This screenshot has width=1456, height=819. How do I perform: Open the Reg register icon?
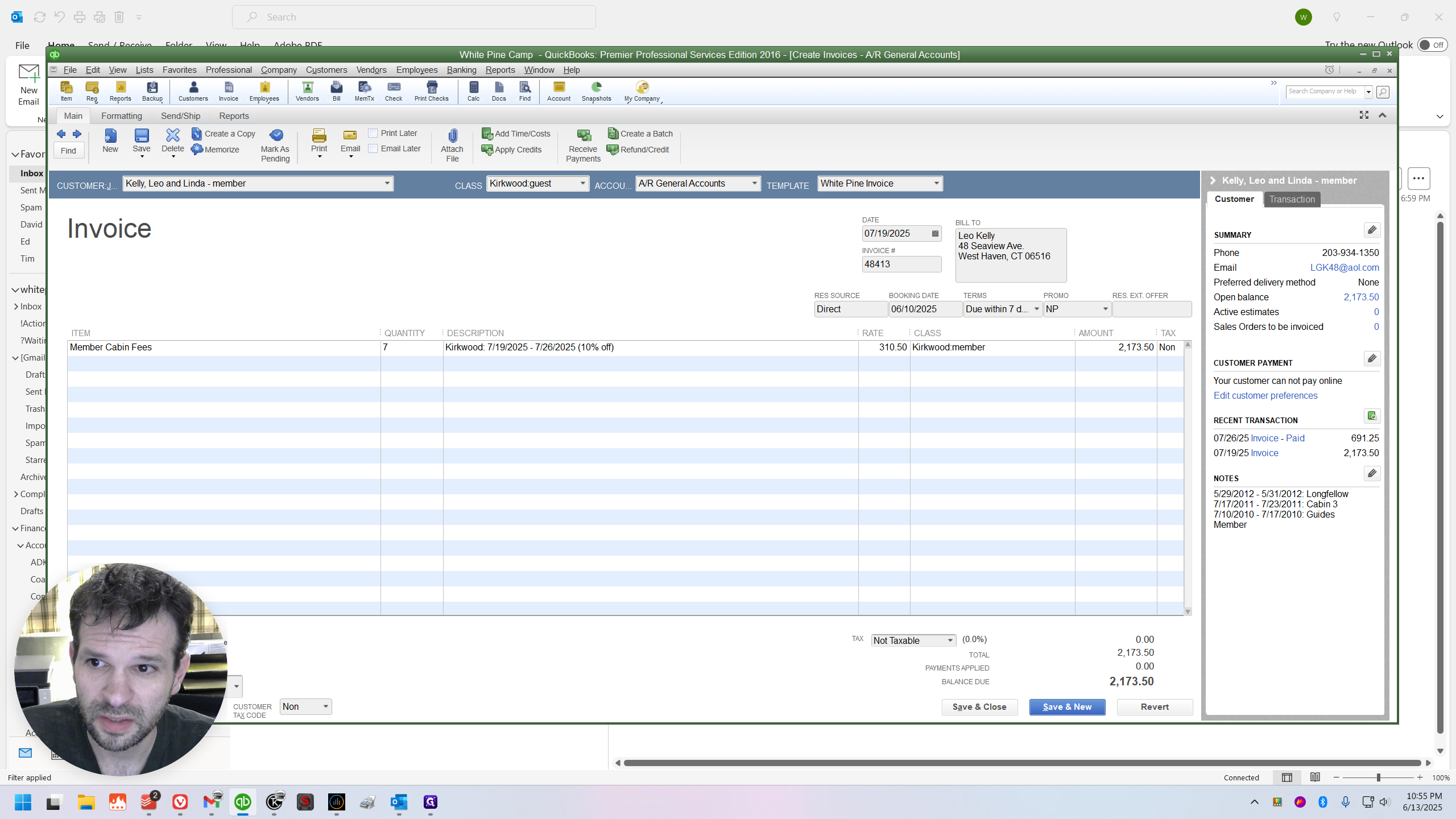click(x=92, y=91)
